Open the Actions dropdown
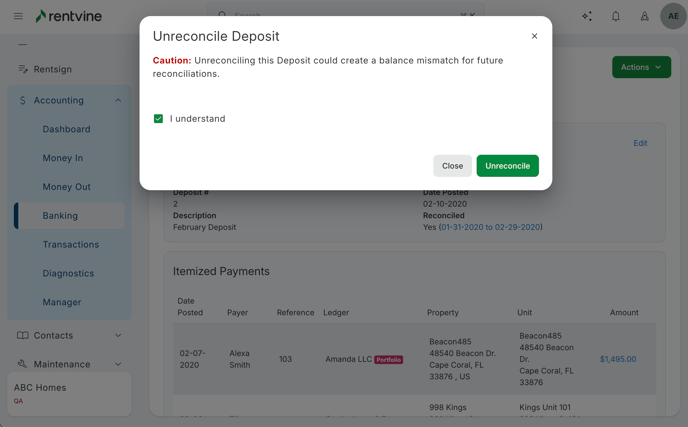The width and height of the screenshot is (688, 427). point(641,67)
